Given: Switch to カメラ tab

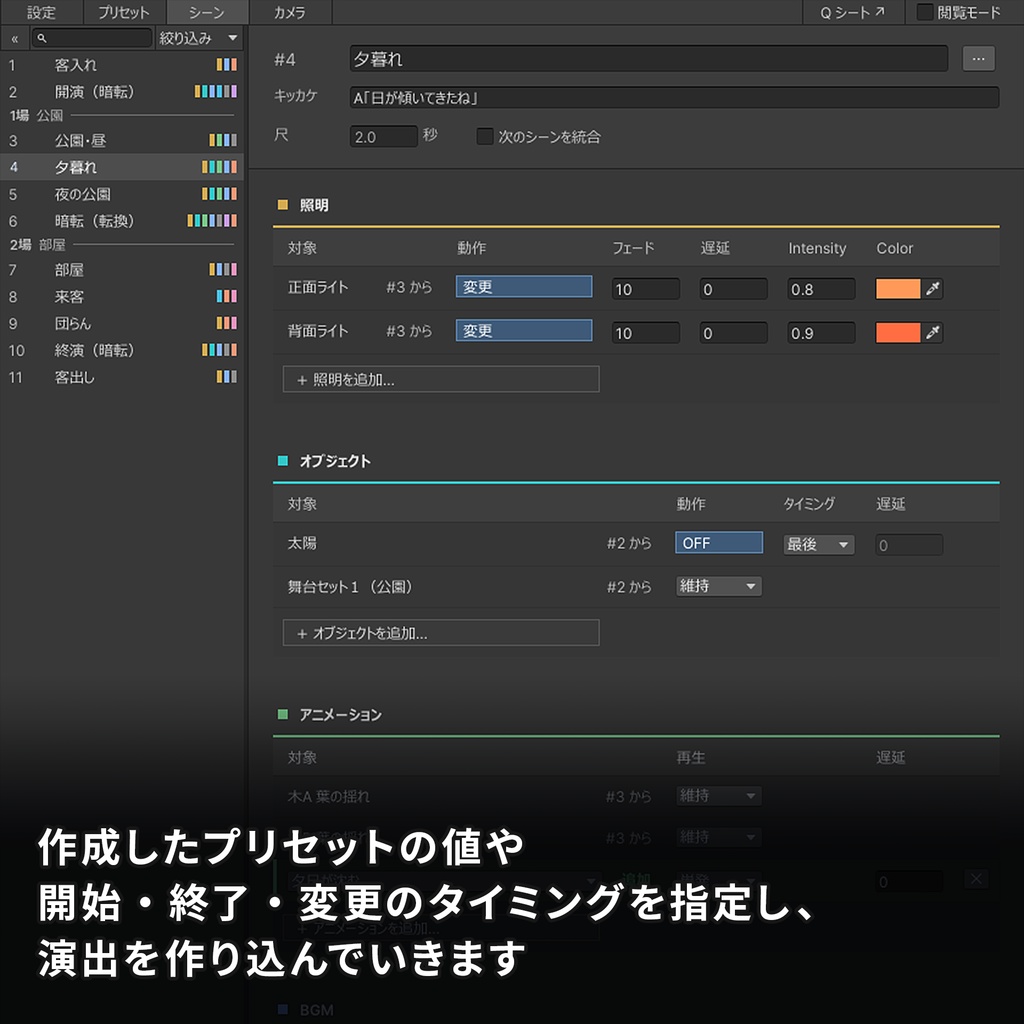Looking at the screenshot, I should (x=290, y=12).
